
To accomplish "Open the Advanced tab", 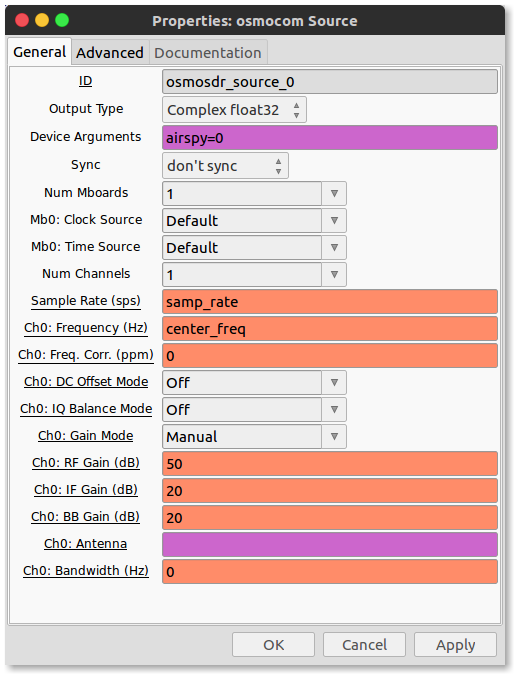I will pyautogui.click(x=110, y=53).
